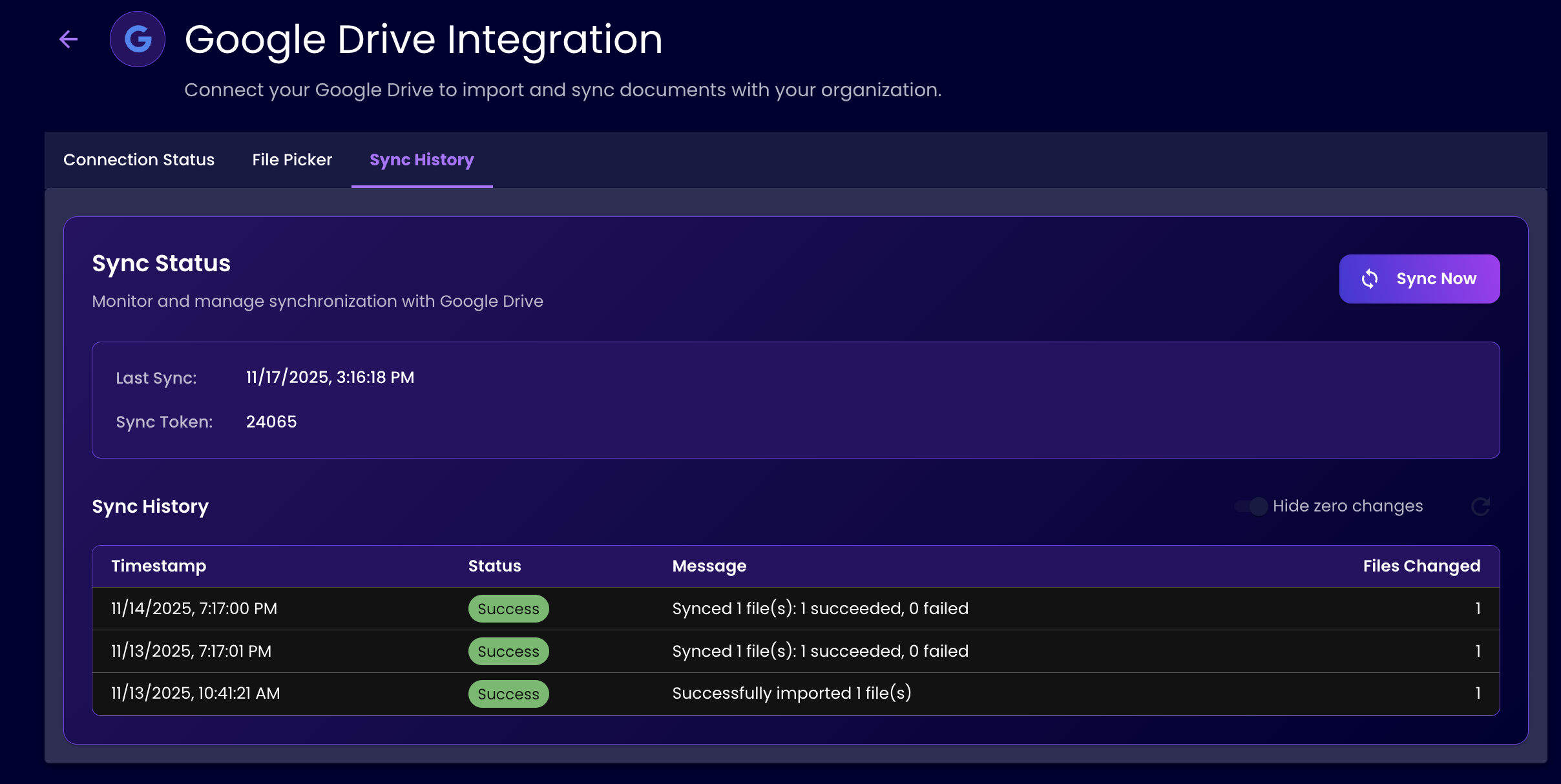Click the Successfully imported 1 file(s) message

[791, 693]
